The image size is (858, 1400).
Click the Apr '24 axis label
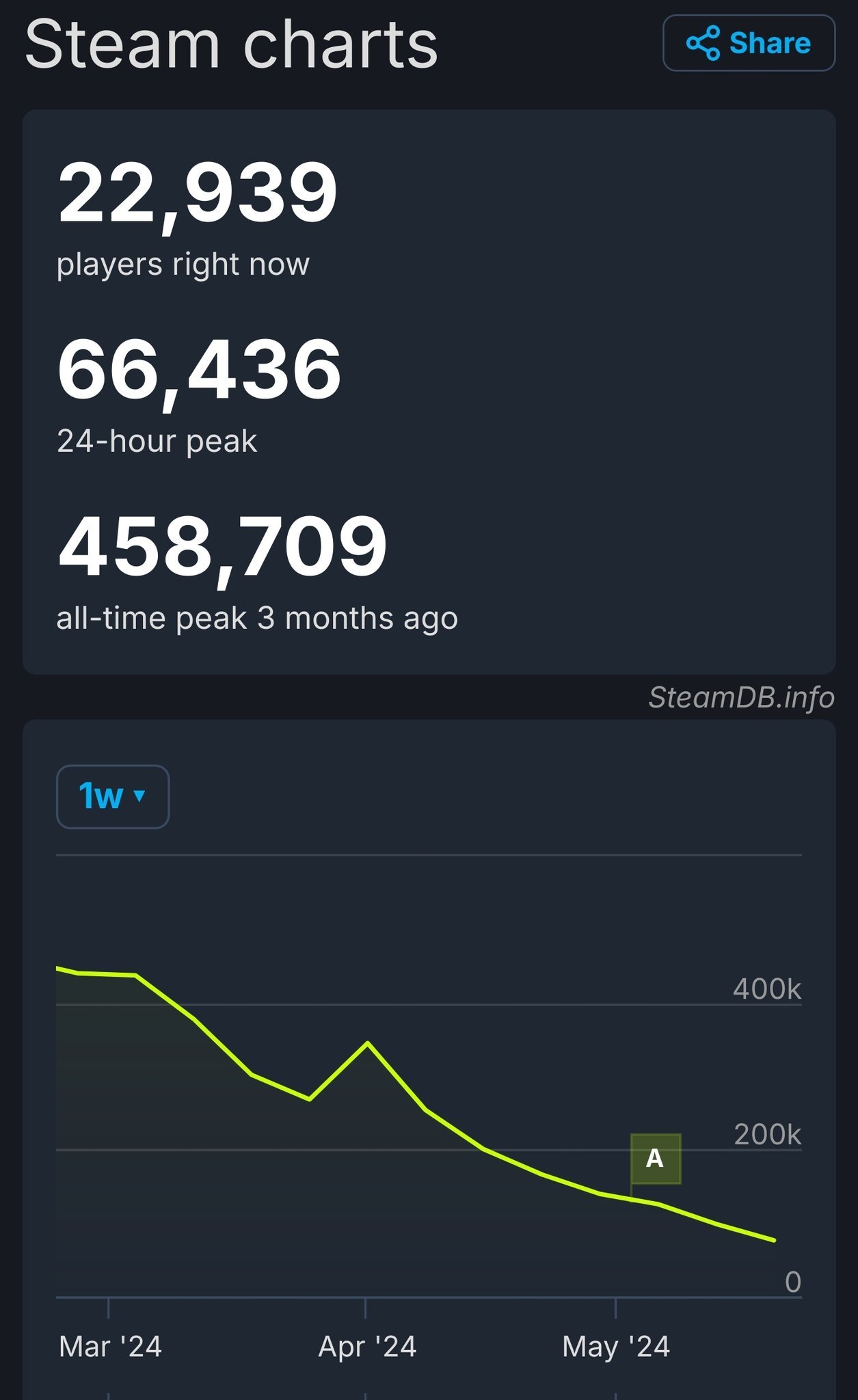click(367, 1347)
